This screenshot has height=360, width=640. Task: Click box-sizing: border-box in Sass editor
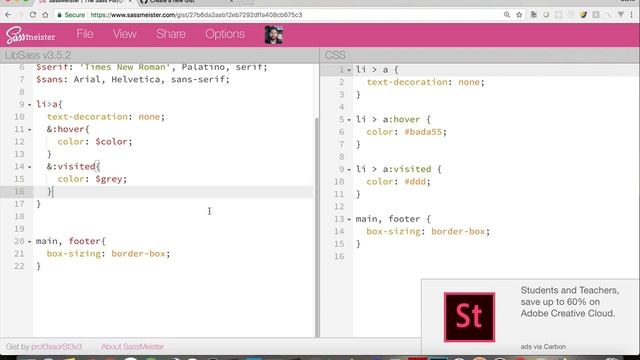click(x=108, y=253)
